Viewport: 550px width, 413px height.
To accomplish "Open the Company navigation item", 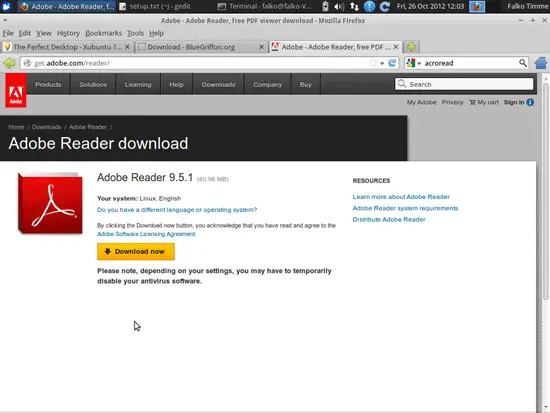I will tap(268, 85).
